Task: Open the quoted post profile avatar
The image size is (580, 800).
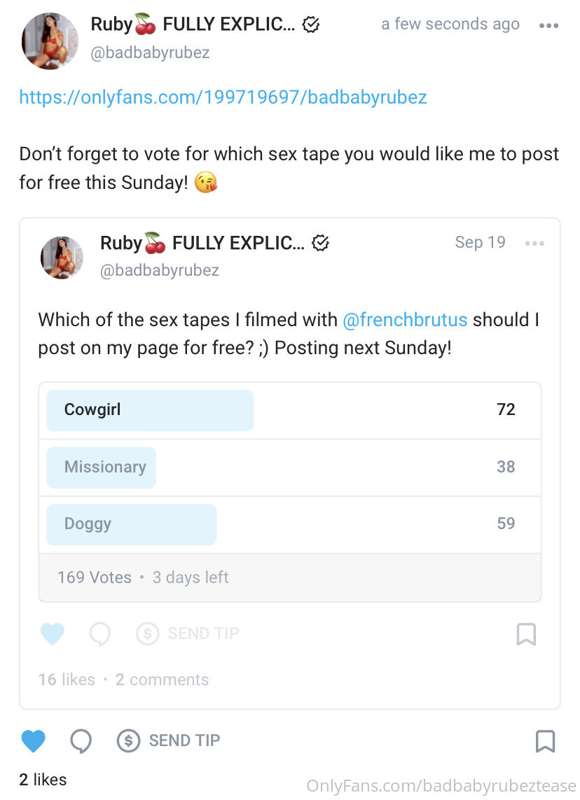Action: pos(62,258)
